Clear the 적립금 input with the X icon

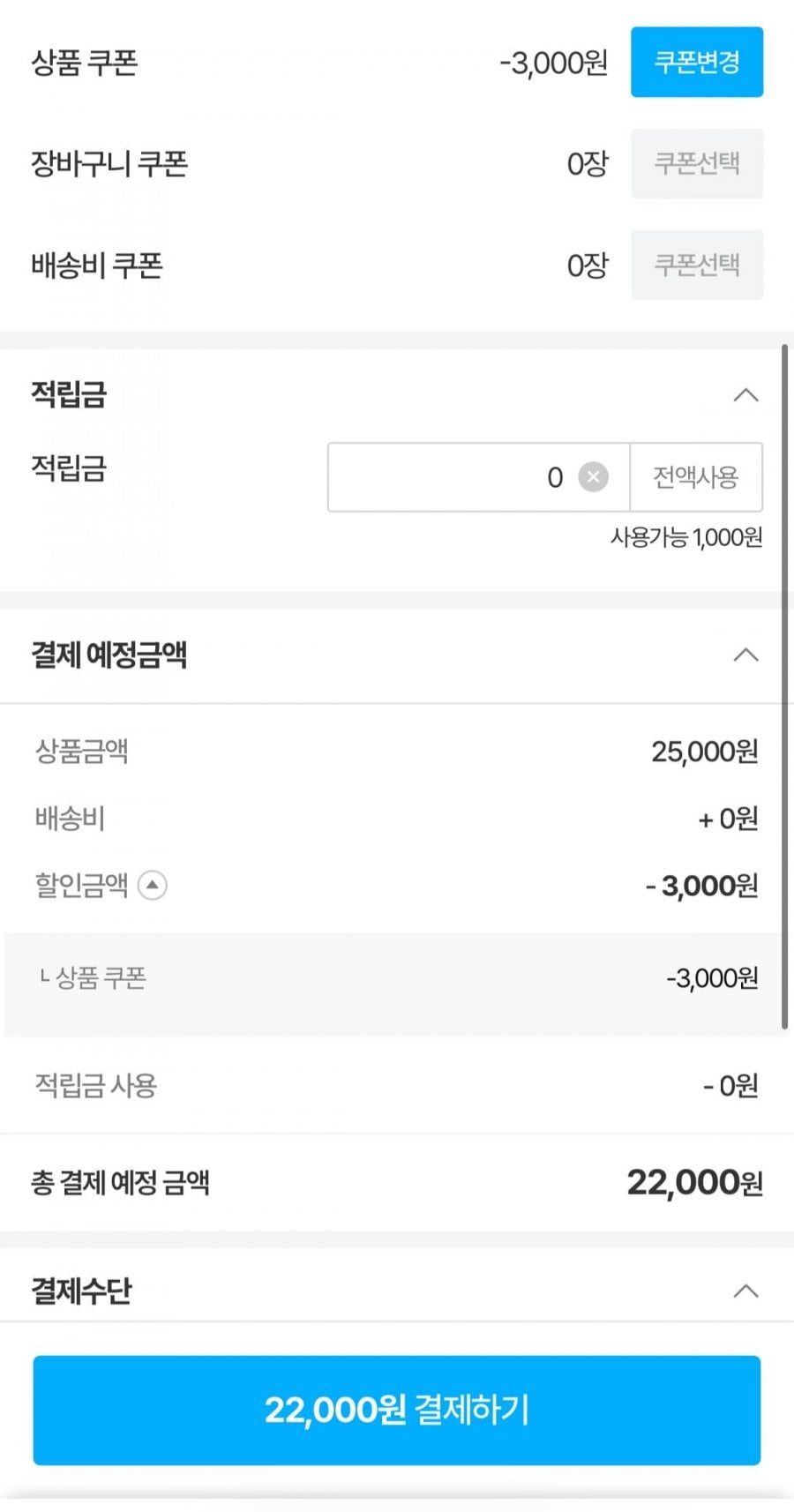pyautogui.click(x=593, y=477)
